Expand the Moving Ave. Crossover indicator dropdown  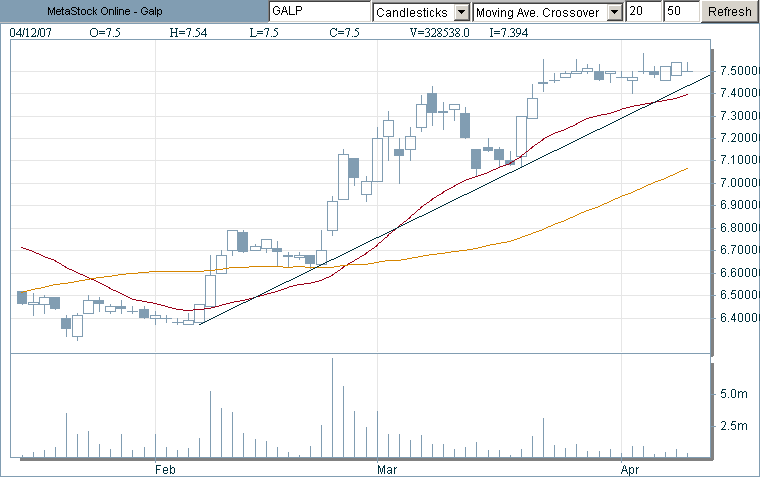pos(615,12)
